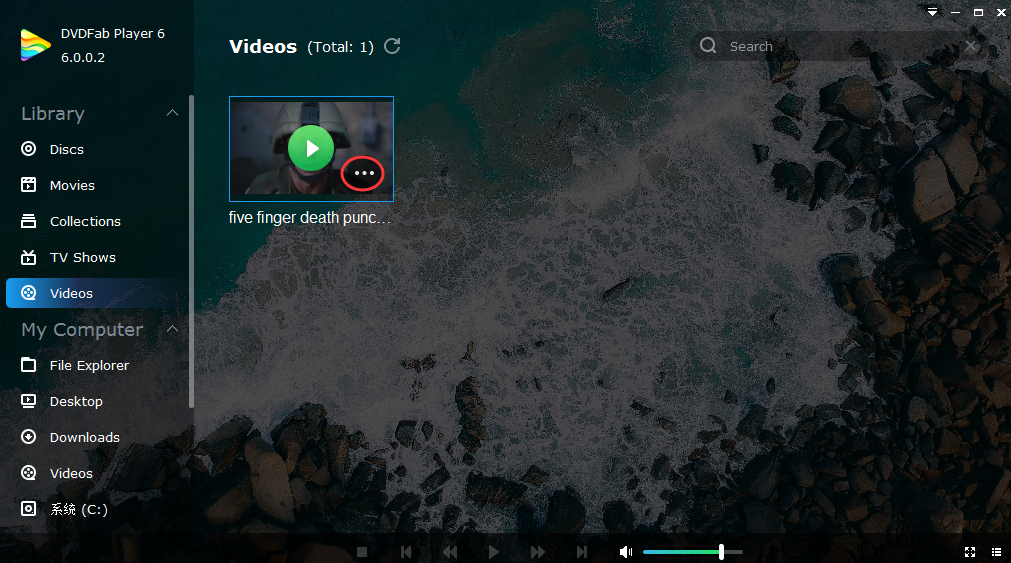Skip to previous track
1011x563 pixels.
[x=406, y=552]
